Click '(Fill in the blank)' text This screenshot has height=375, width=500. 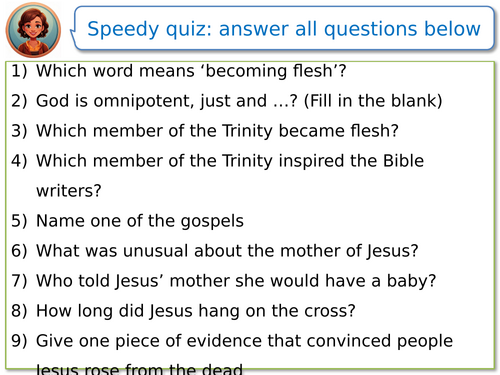pos(373,101)
